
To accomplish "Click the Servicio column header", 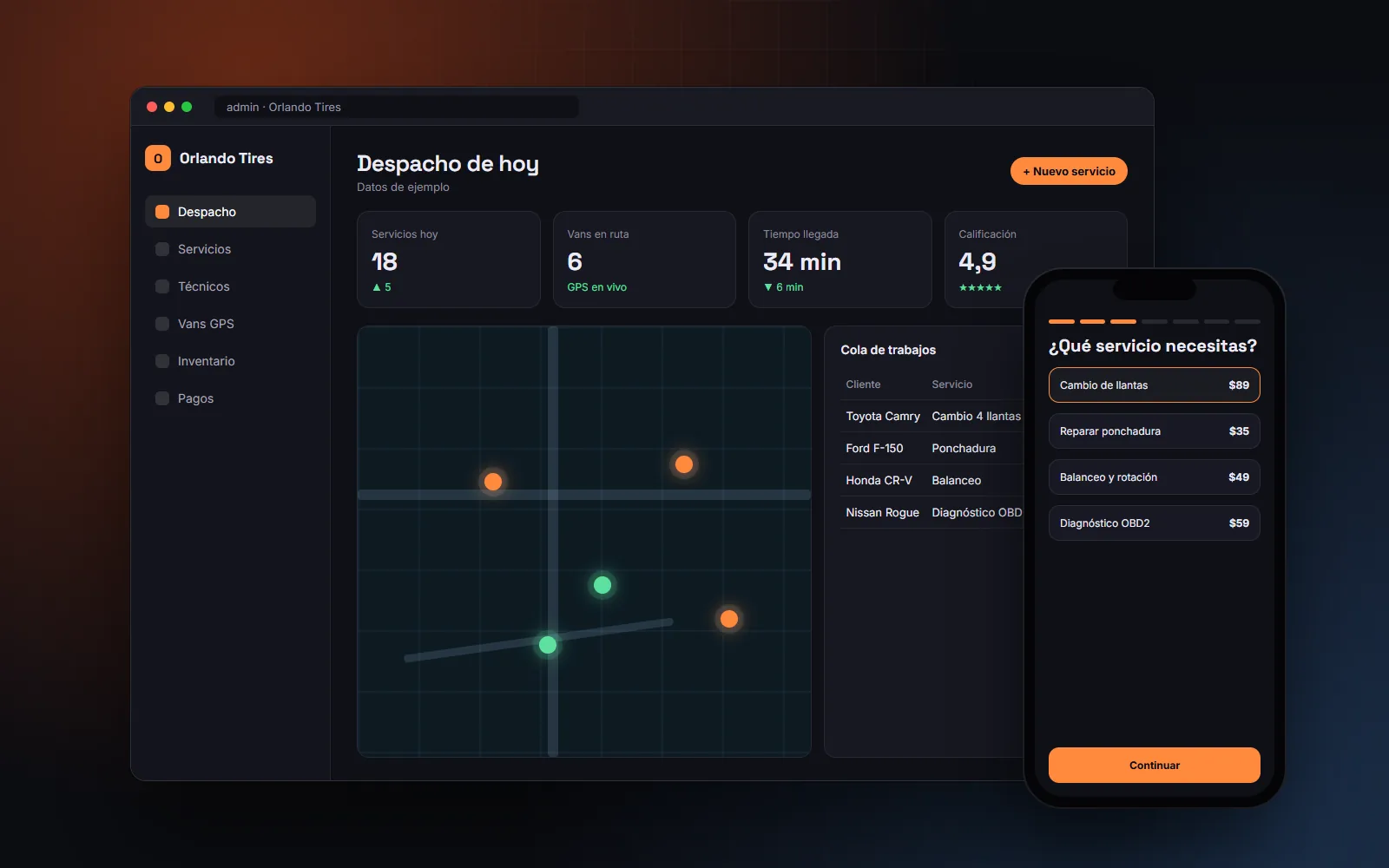I will [952, 385].
